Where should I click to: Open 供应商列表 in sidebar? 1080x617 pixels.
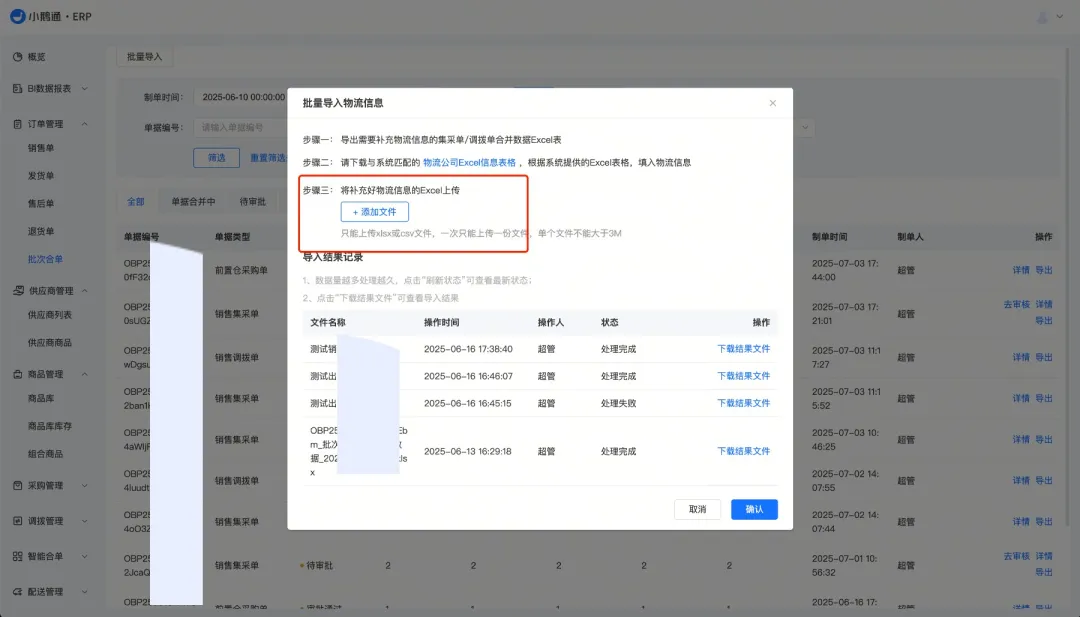click(50, 315)
